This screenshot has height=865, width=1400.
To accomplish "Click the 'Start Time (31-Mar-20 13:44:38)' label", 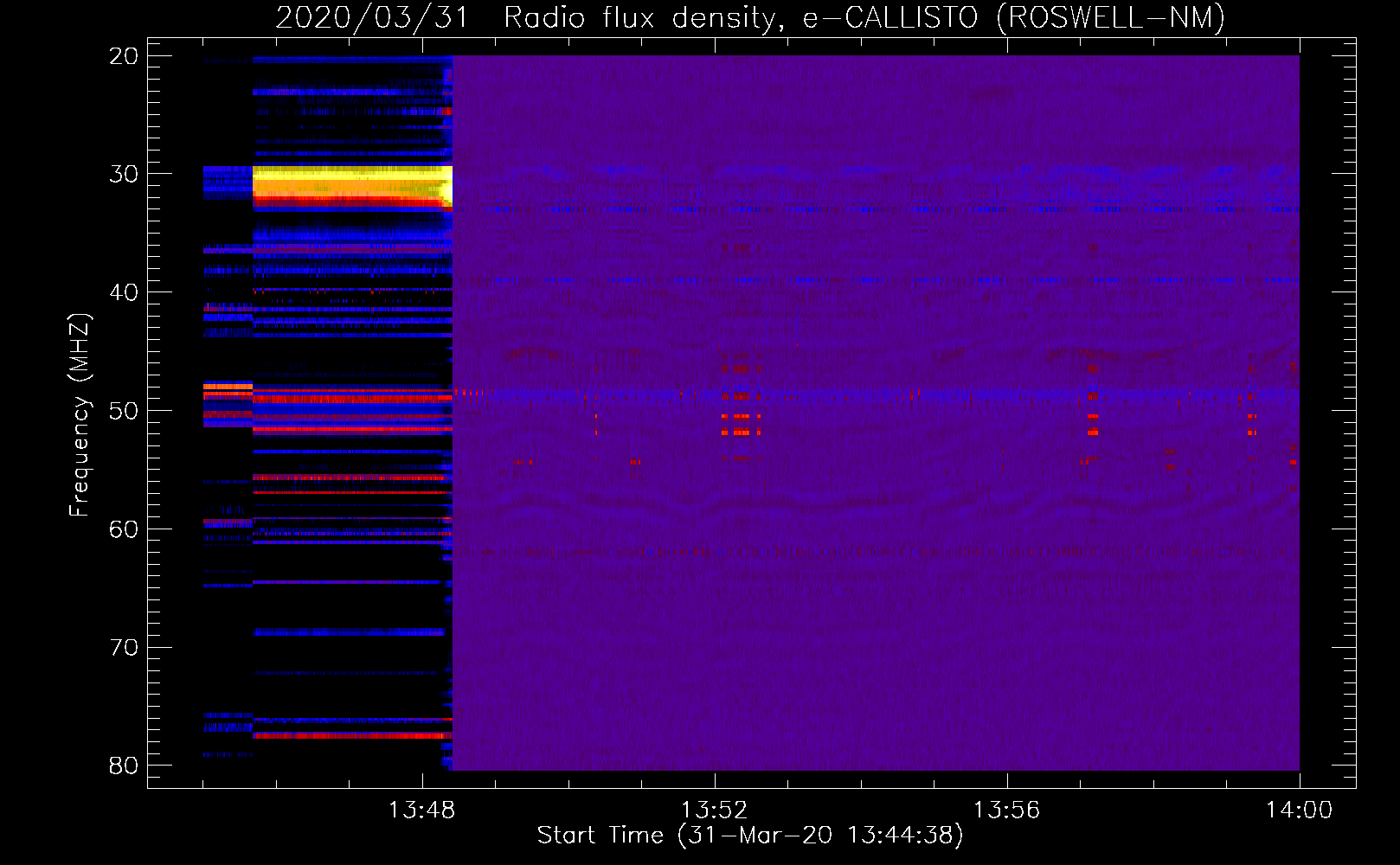I will (750, 836).
